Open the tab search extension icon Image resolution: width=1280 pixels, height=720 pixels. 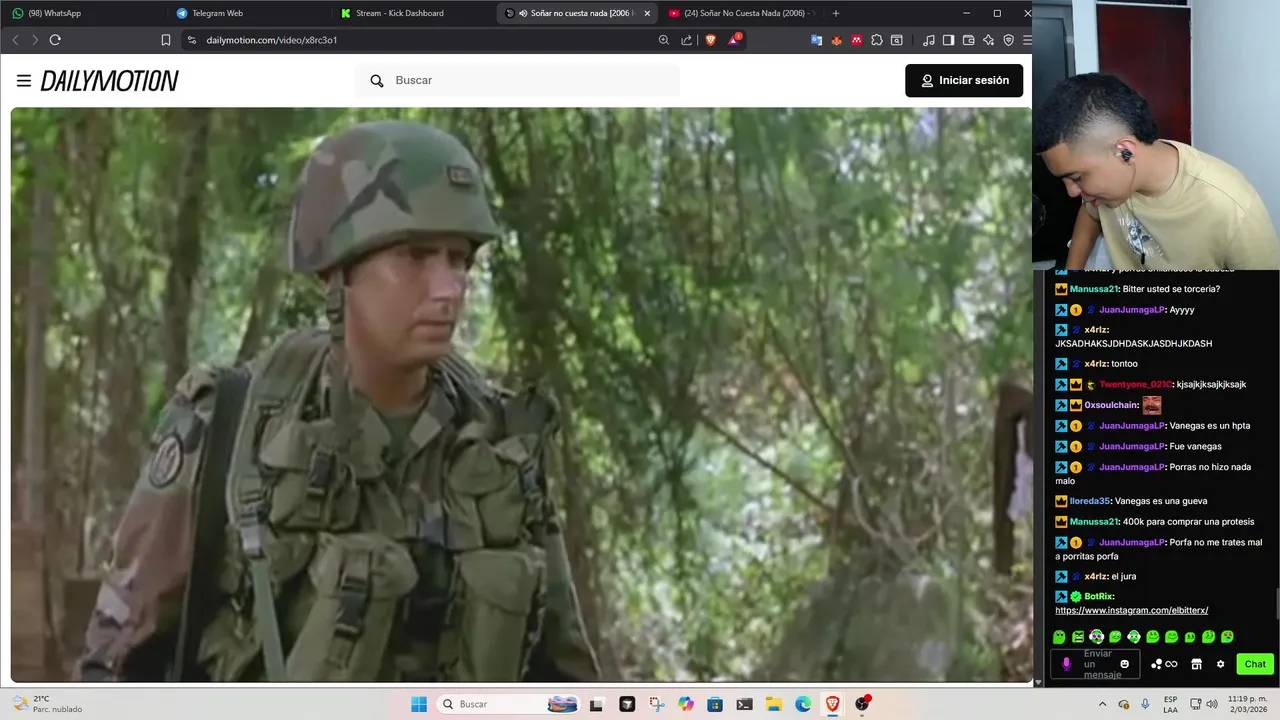897,40
